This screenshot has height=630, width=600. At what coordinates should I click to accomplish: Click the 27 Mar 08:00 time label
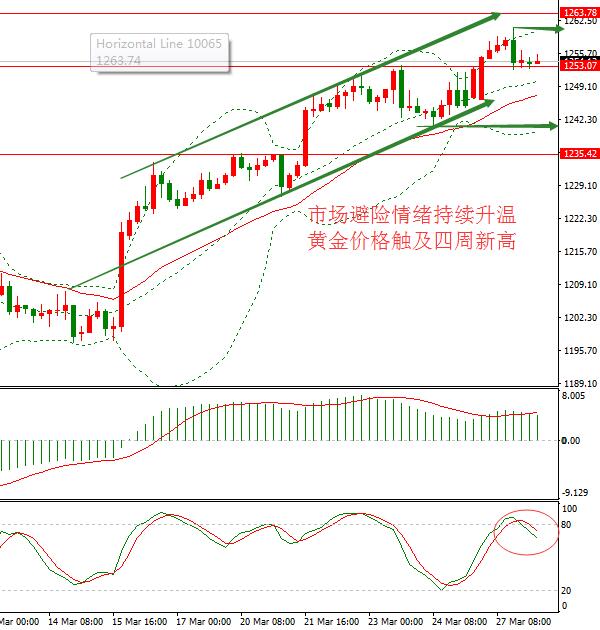[x=523, y=622]
